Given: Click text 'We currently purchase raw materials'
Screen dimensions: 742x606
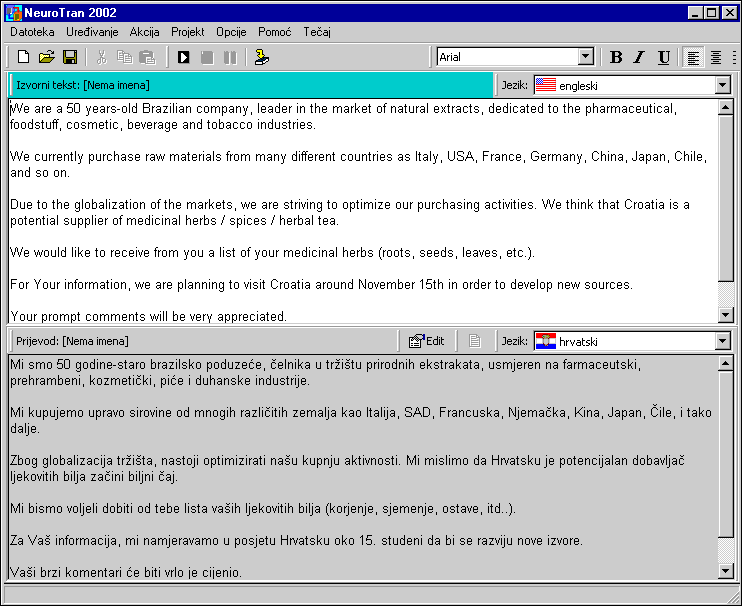Looking at the screenshot, I should pyautogui.click(x=116, y=157).
